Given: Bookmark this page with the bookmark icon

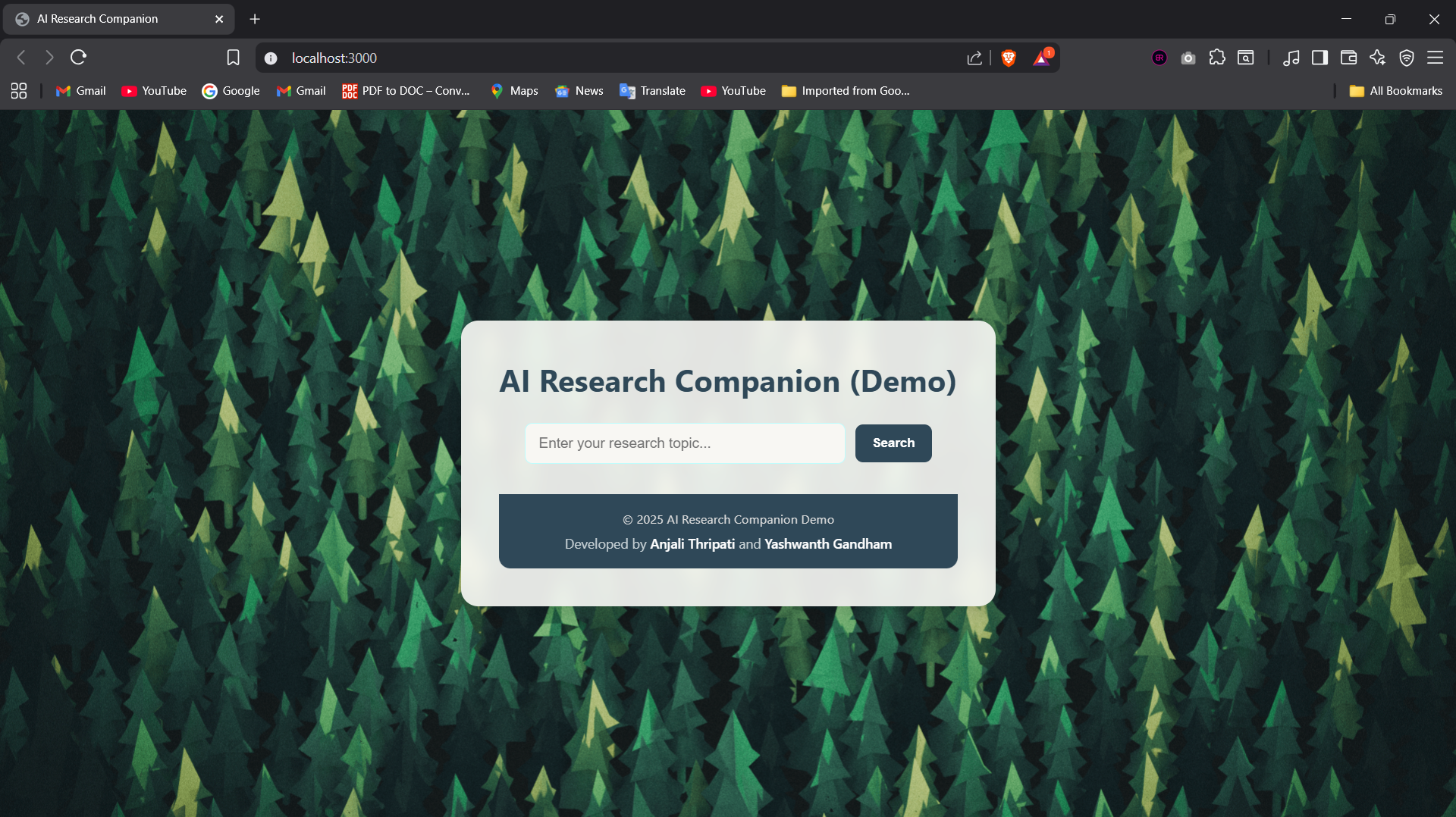Looking at the screenshot, I should (x=233, y=58).
